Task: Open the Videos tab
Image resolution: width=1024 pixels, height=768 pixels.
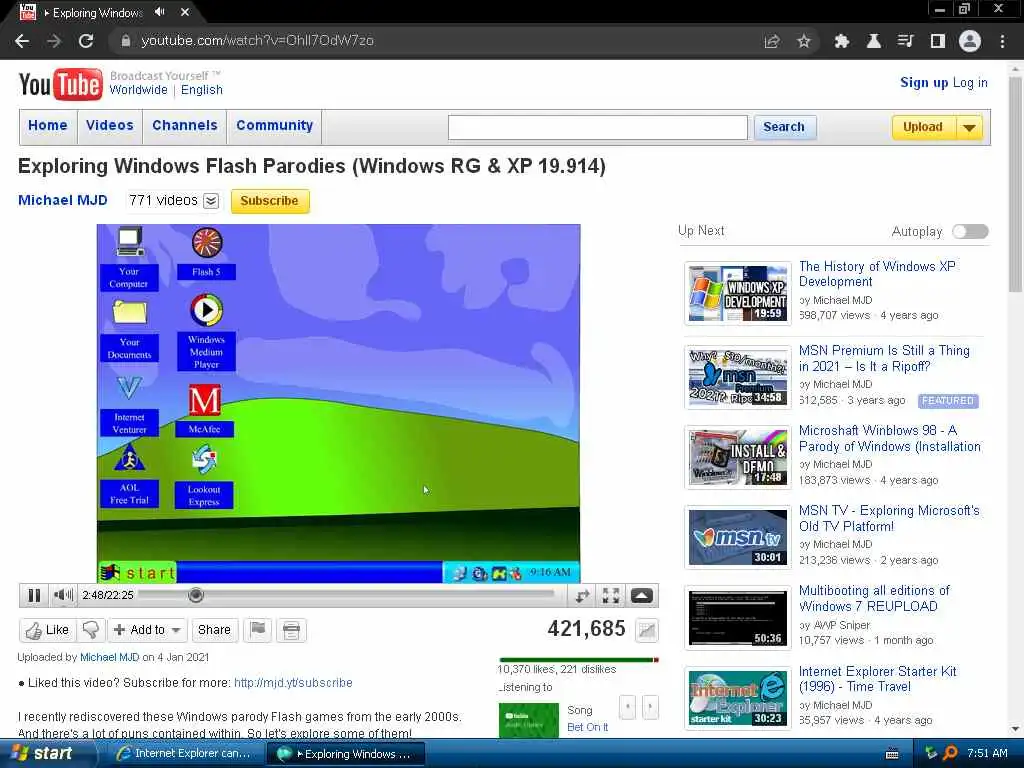Action: click(x=110, y=125)
